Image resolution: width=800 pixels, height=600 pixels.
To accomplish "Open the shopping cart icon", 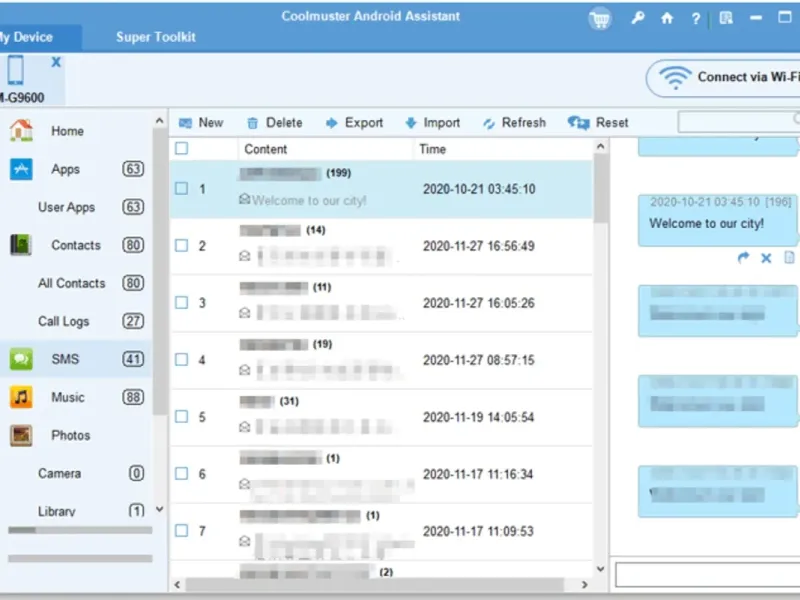I will tap(599, 19).
